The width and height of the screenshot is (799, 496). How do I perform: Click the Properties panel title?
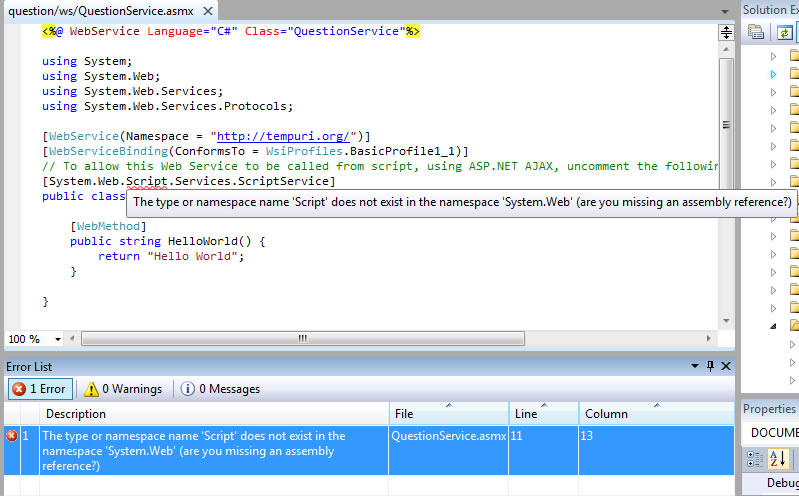pos(769,409)
